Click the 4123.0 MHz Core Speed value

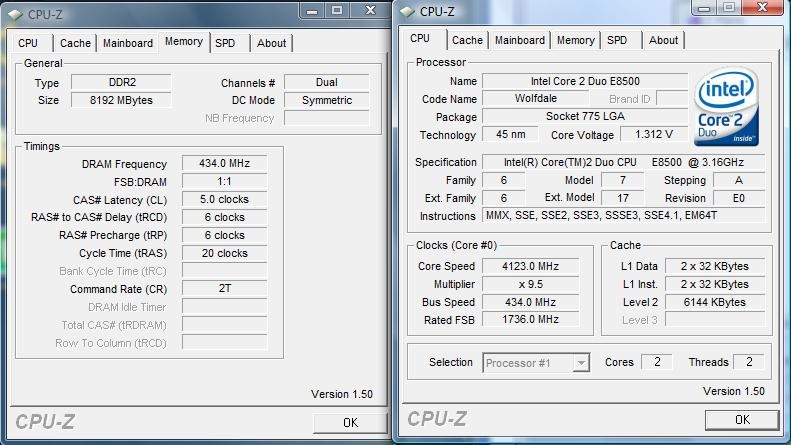pyautogui.click(x=530, y=266)
